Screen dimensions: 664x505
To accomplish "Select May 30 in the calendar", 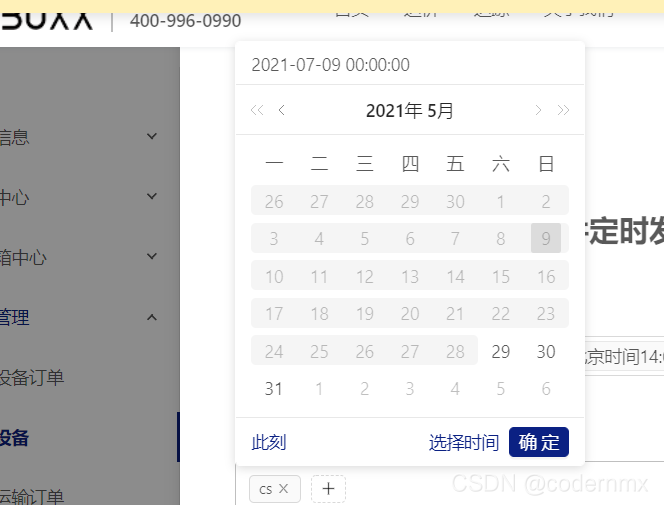I will (546, 351).
